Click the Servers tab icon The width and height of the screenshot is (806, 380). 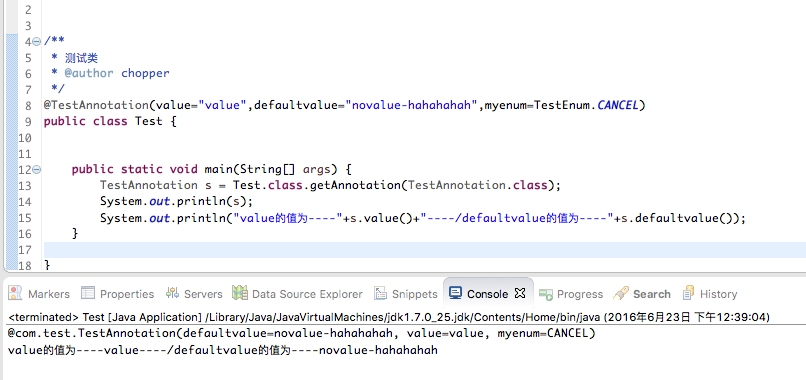(172, 294)
